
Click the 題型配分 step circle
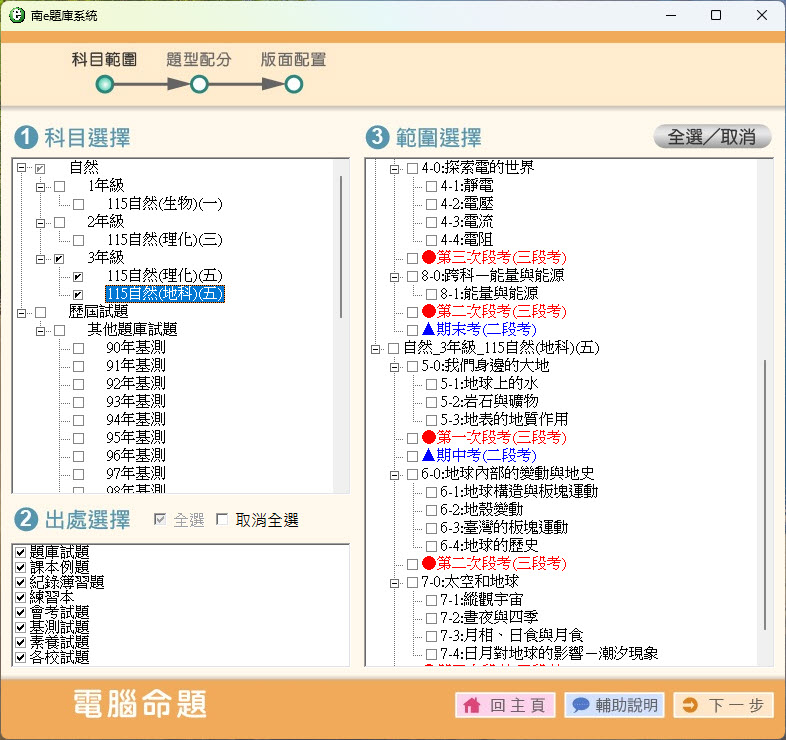199,84
